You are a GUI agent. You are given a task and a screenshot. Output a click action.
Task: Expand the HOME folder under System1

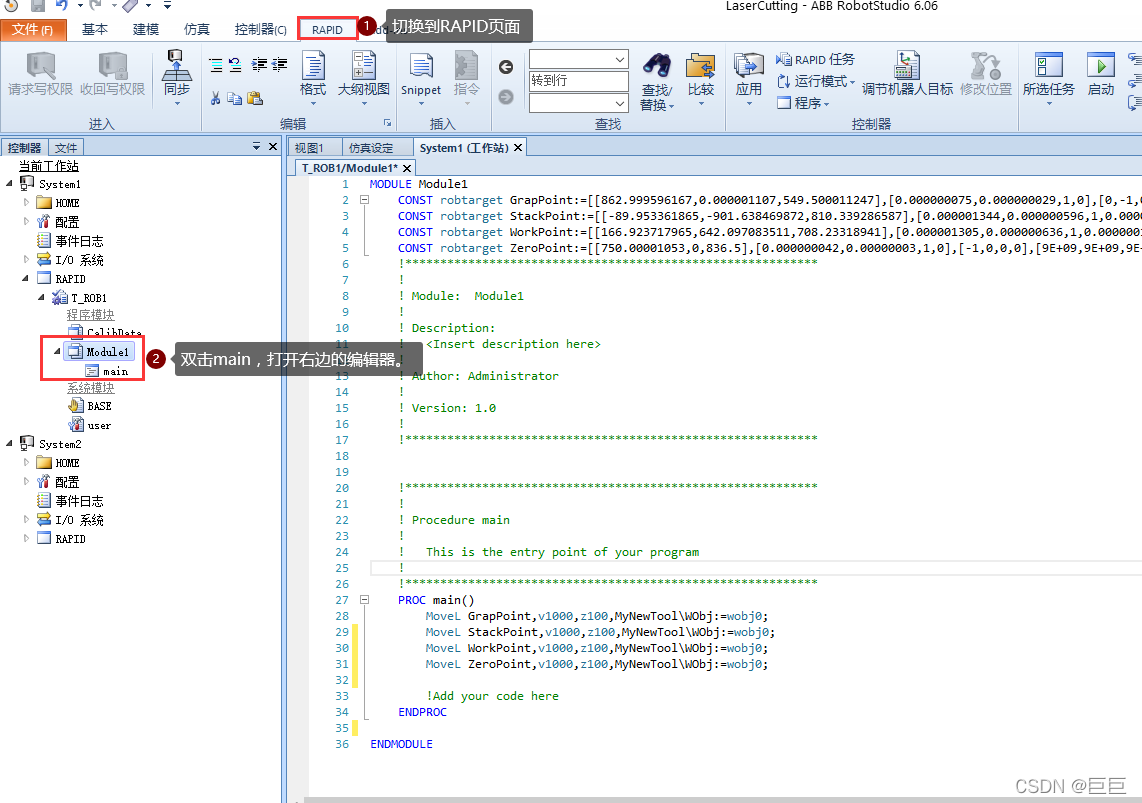27,202
